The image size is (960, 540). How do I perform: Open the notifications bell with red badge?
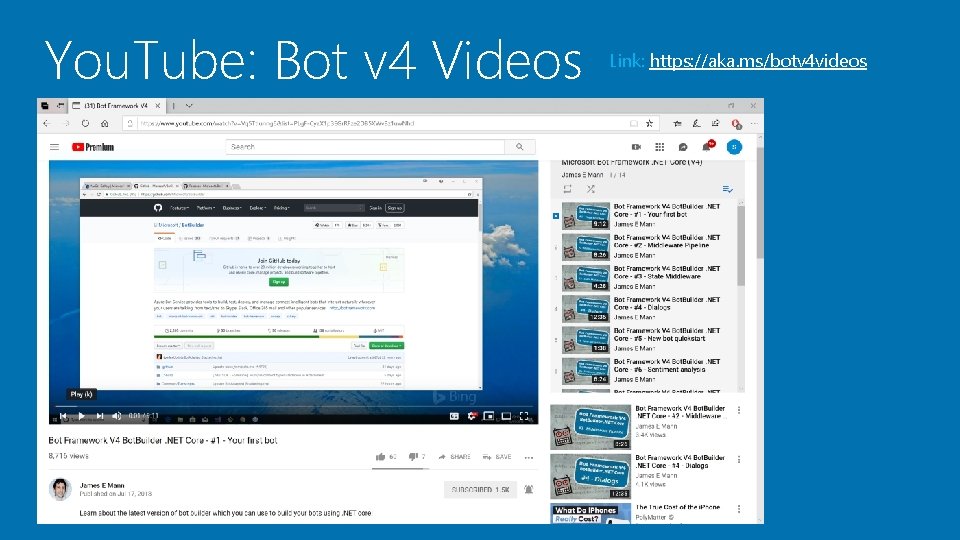point(708,146)
